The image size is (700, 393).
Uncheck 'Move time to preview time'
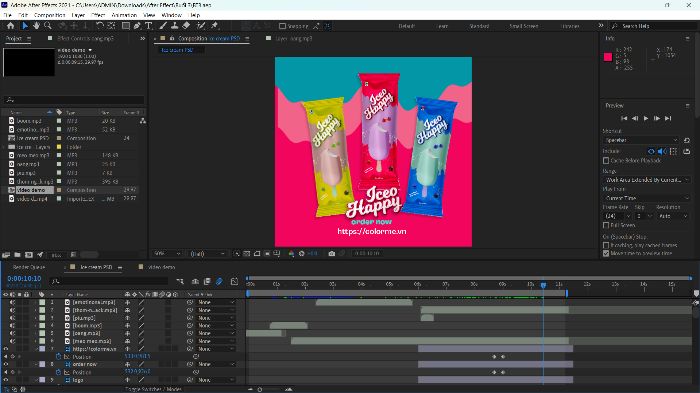606,253
